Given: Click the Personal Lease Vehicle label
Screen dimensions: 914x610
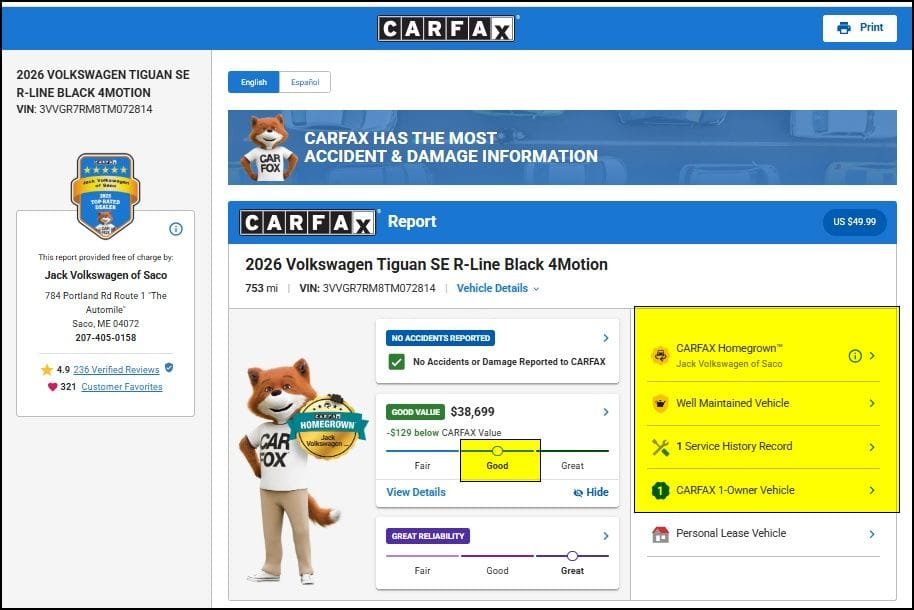Looking at the screenshot, I should coord(731,533).
